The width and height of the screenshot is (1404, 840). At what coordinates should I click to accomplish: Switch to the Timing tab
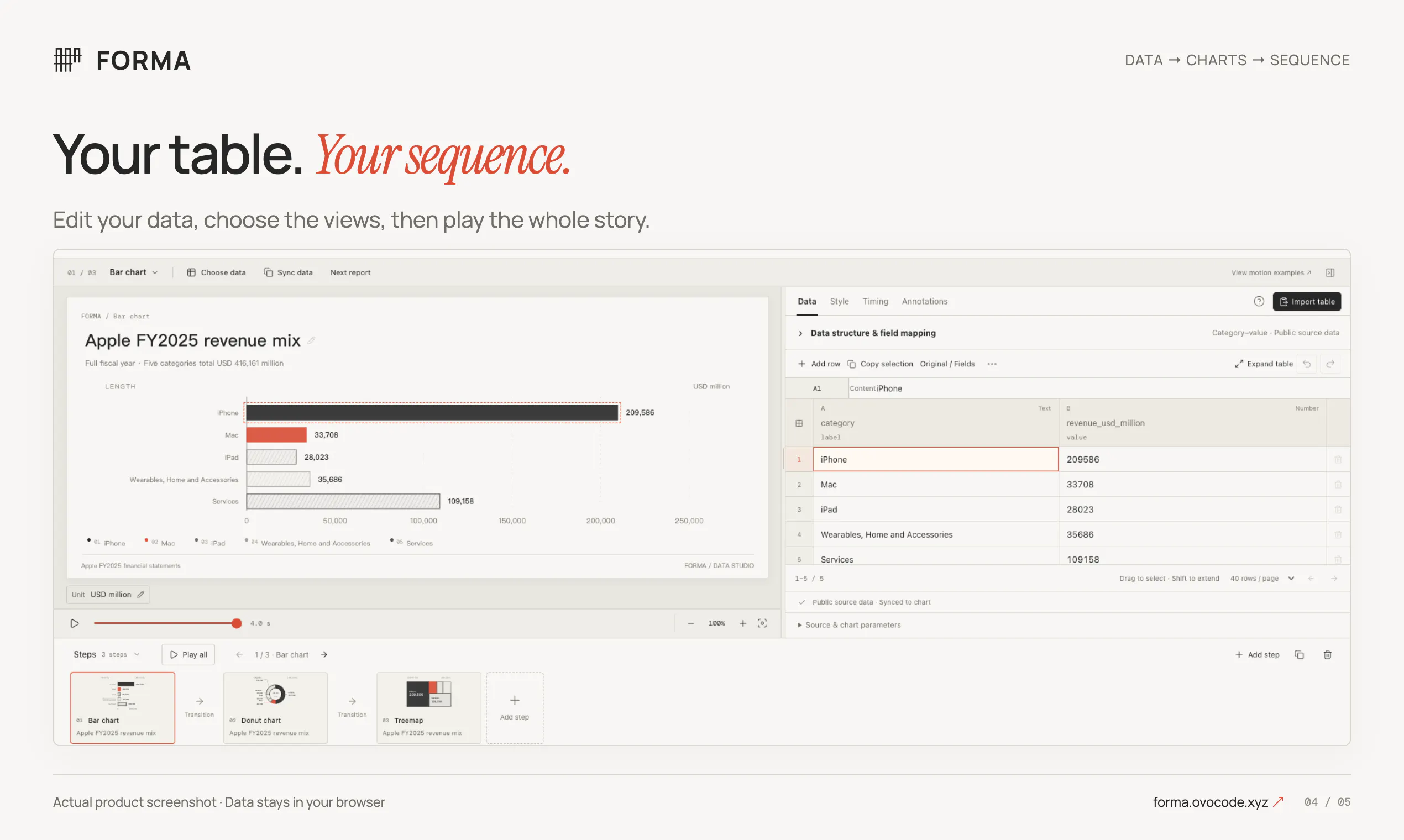click(875, 301)
